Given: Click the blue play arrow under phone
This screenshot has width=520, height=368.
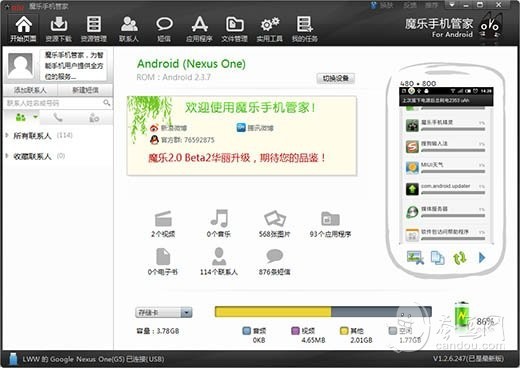Looking at the screenshot, I should click(x=482, y=257).
